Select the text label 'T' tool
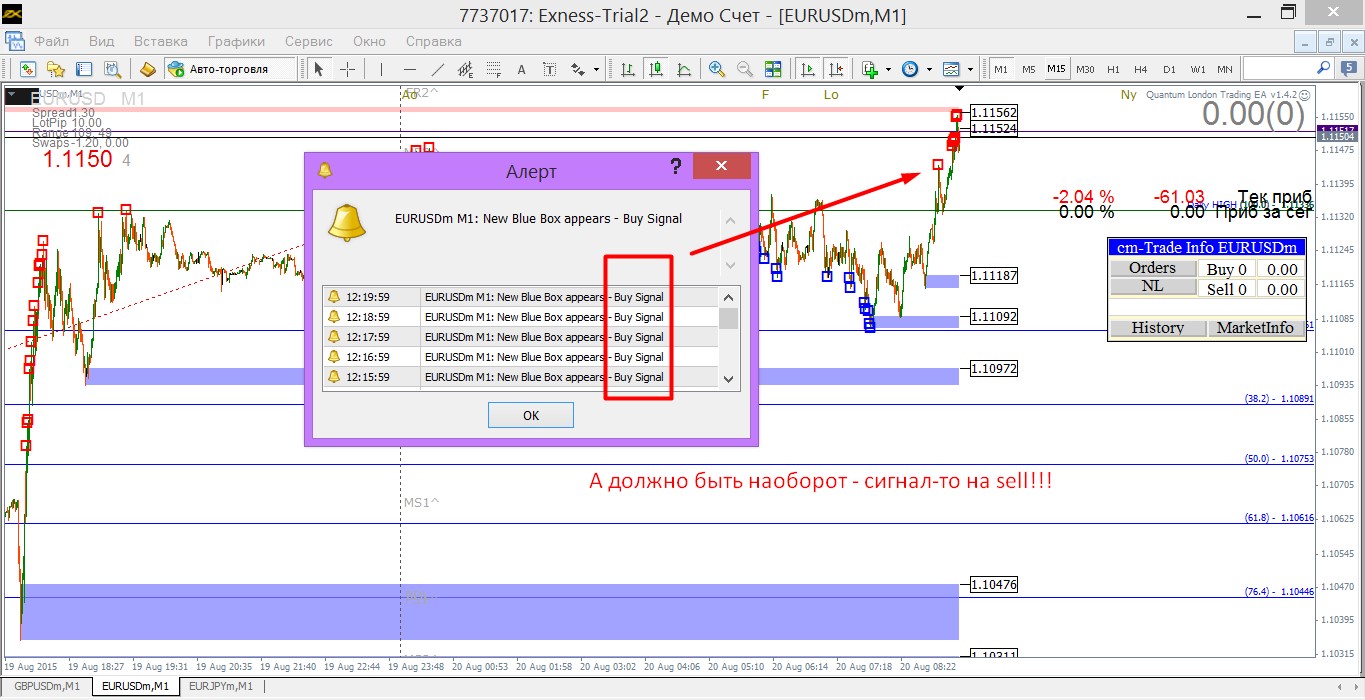1365x700 pixels. click(549, 69)
